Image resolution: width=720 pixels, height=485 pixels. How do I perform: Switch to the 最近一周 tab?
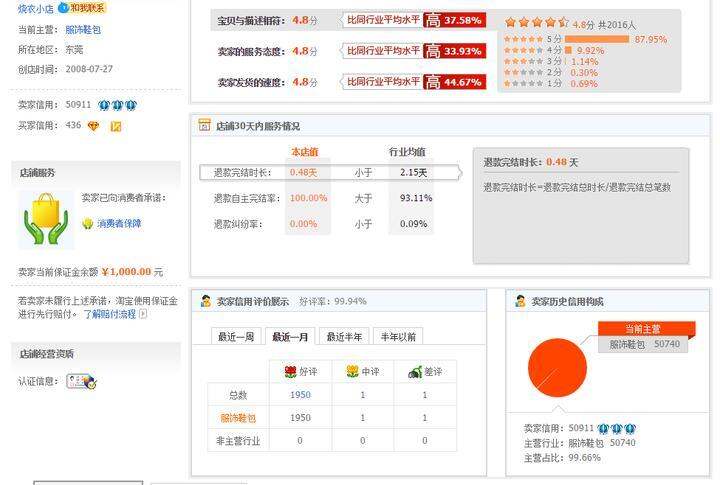pos(236,337)
